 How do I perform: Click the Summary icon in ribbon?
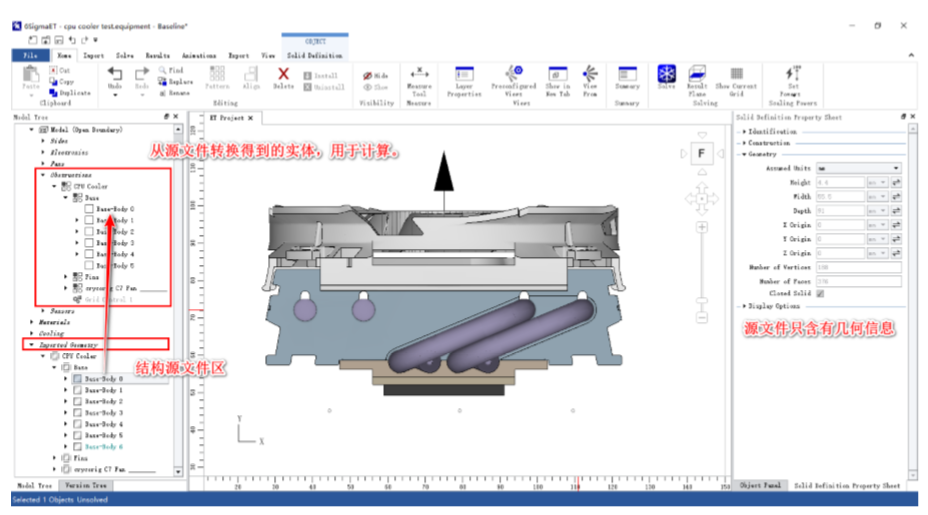pyautogui.click(x=627, y=79)
